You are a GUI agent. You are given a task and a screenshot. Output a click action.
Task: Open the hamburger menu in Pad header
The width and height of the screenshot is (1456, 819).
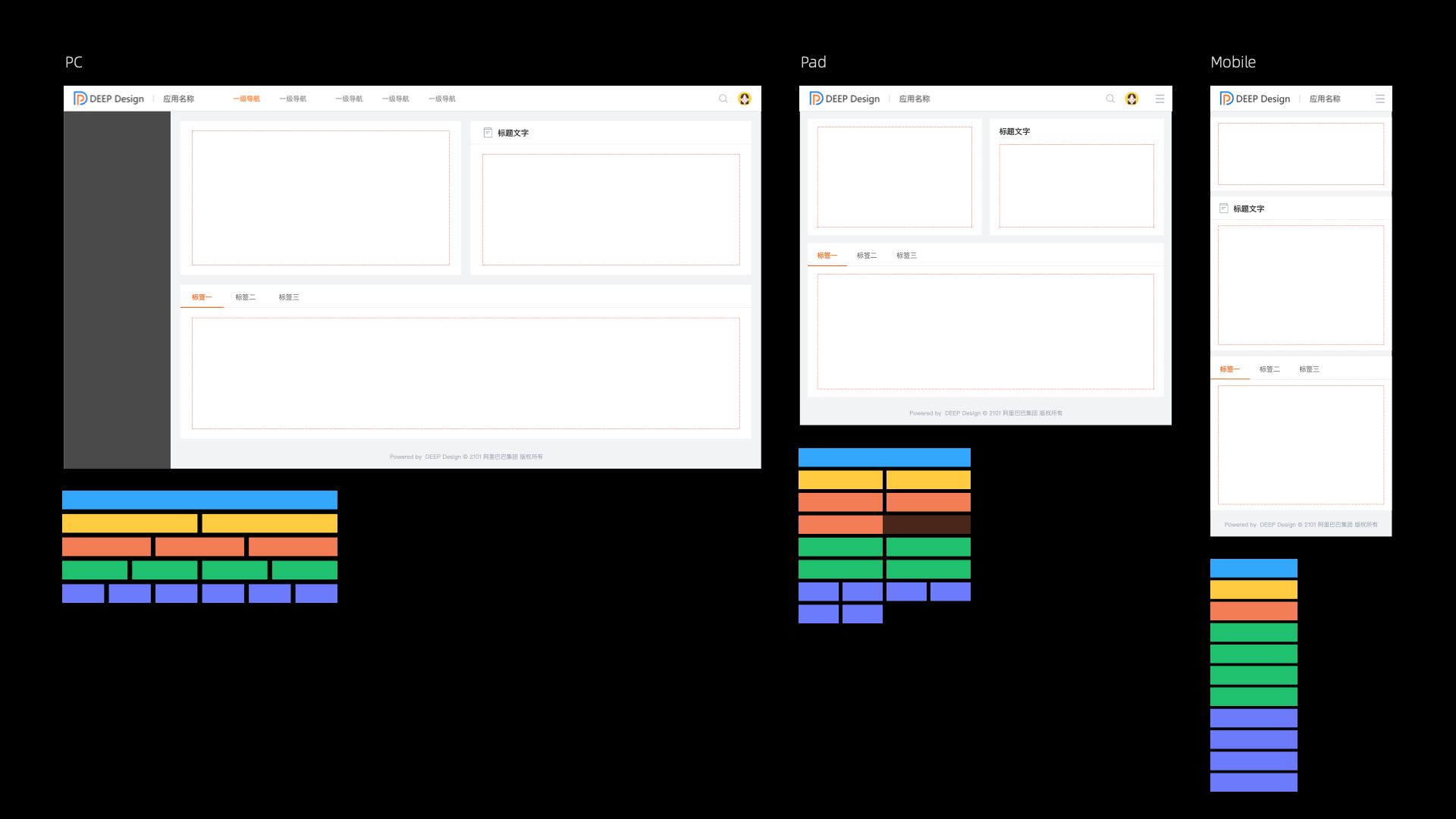click(x=1159, y=99)
